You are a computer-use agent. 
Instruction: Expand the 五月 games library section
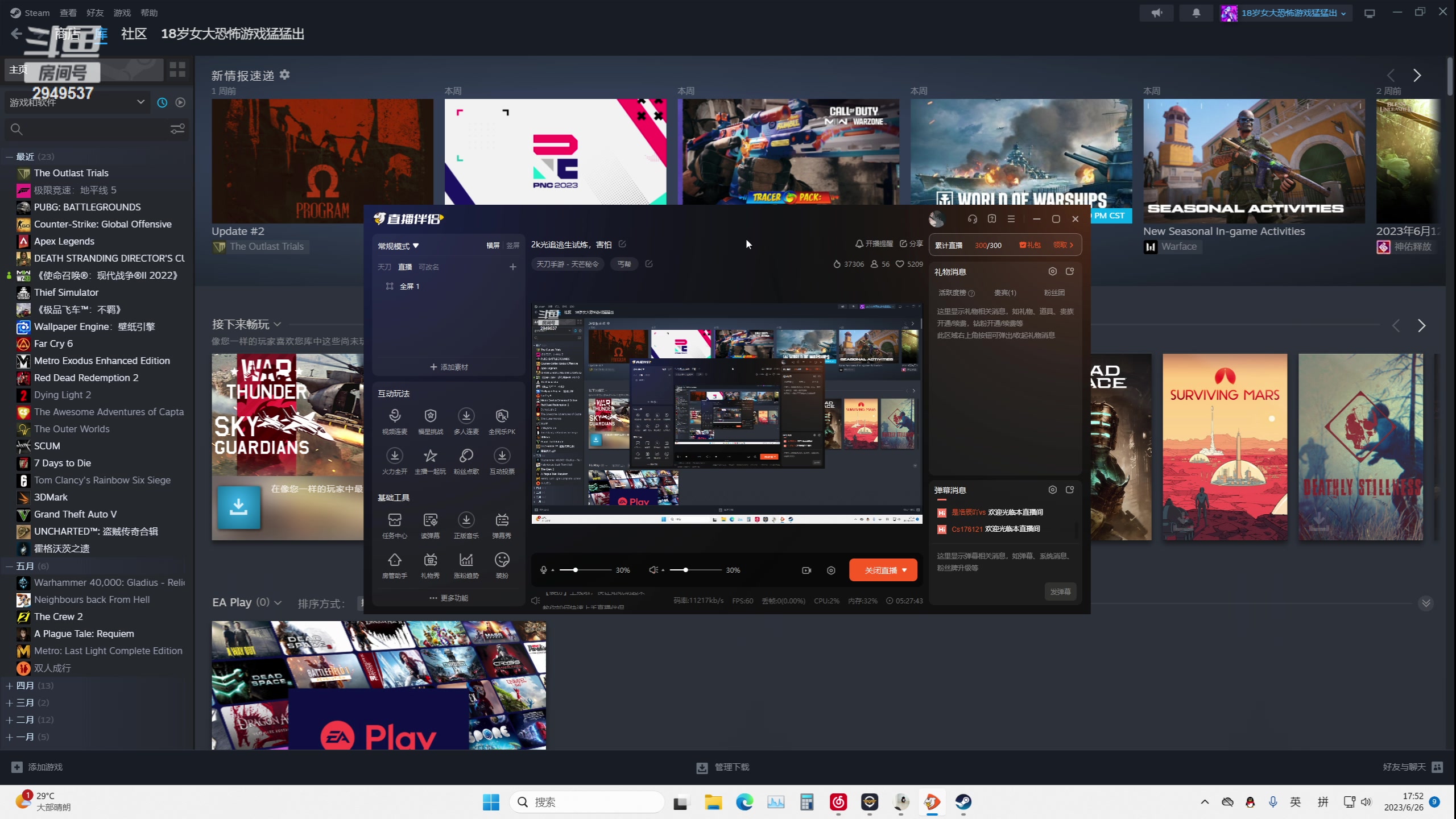[9, 566]
